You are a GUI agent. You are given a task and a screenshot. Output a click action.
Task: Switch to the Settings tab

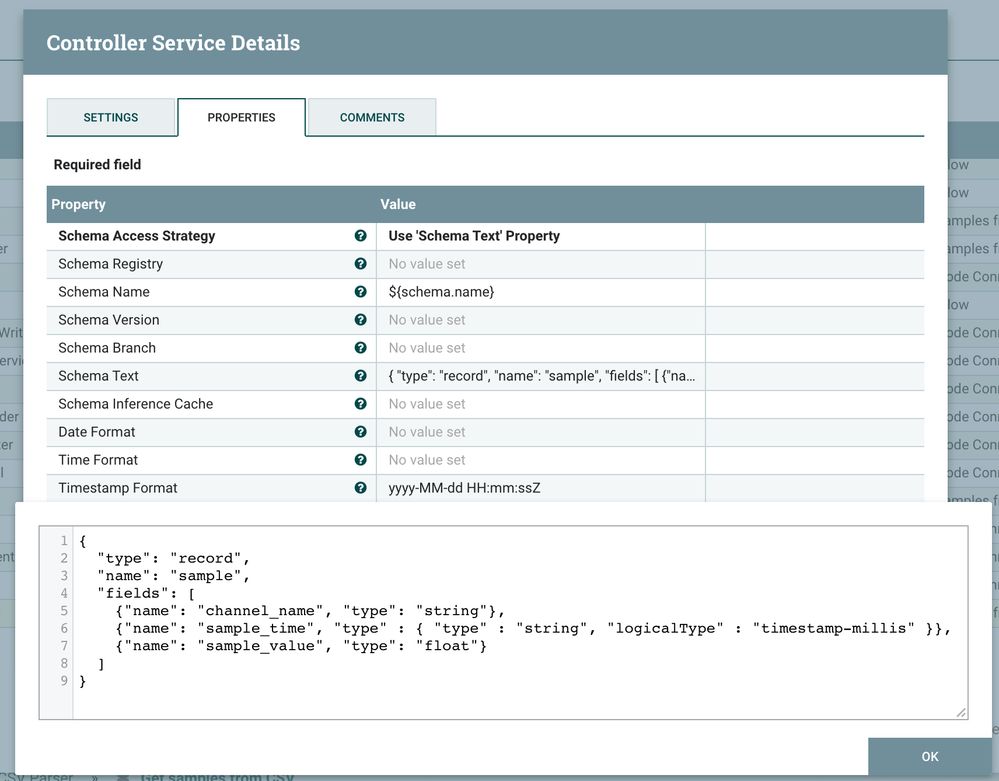[x=111, y=117]
